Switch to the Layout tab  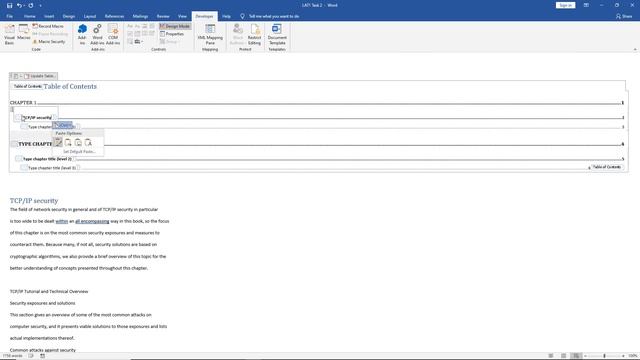point(90,16)
